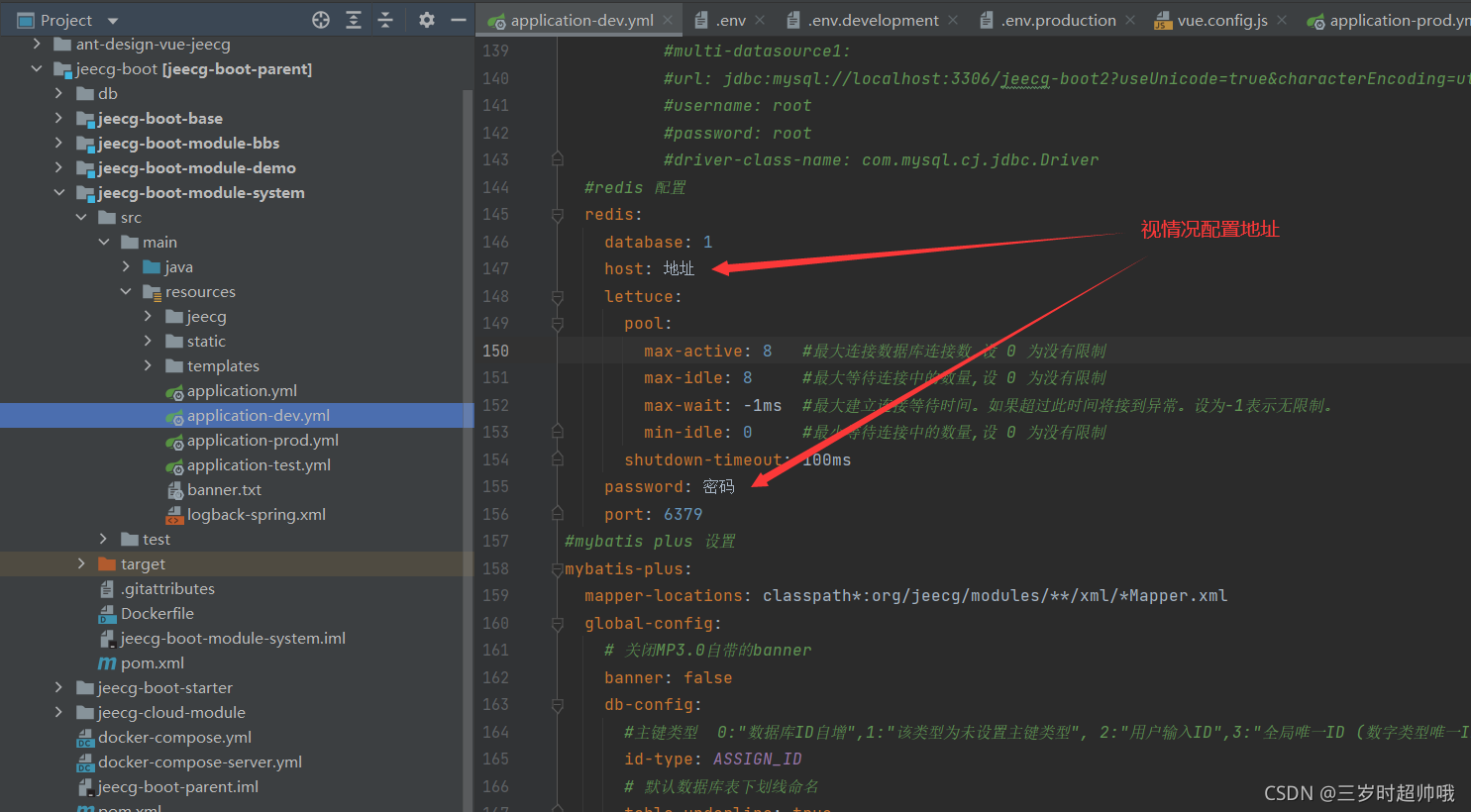
Task: Expand the jeecg-boot-module-demo arrow
Action: point(58,167)
